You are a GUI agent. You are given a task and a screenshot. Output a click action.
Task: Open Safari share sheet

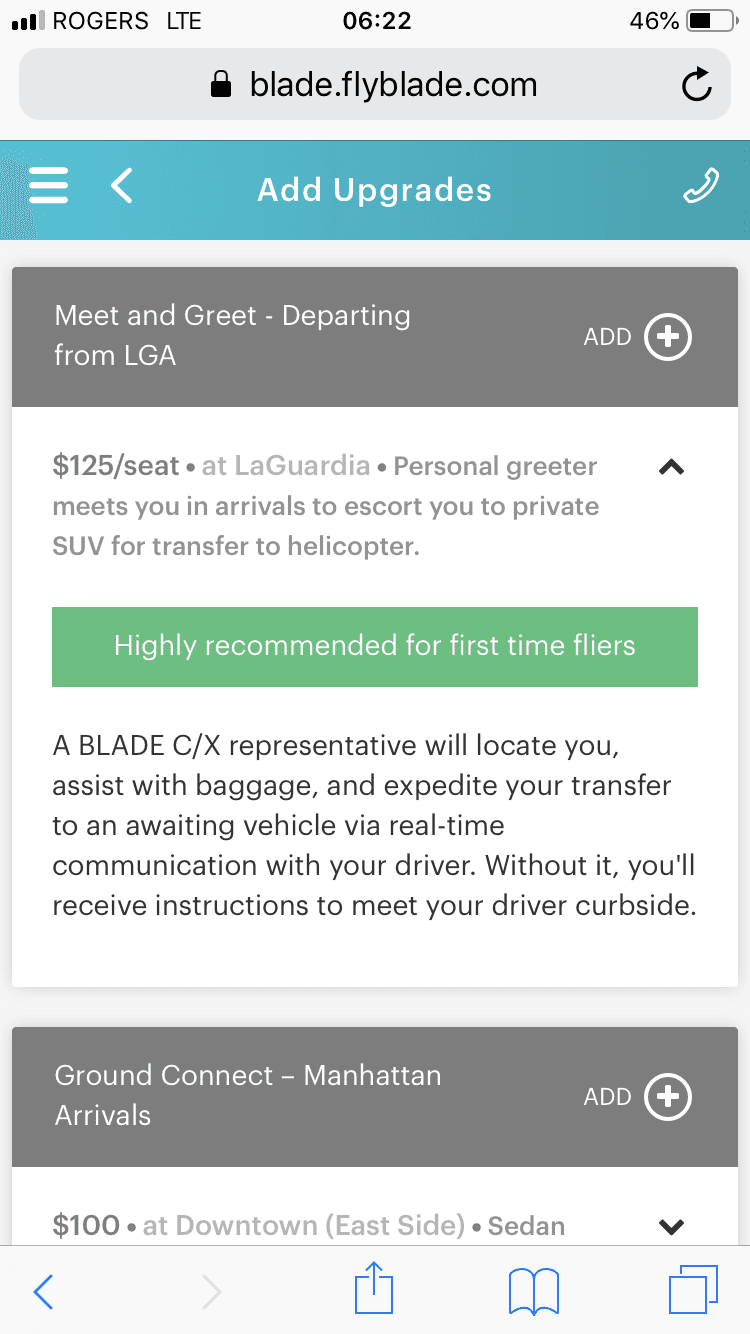[x=375, y=1290]
